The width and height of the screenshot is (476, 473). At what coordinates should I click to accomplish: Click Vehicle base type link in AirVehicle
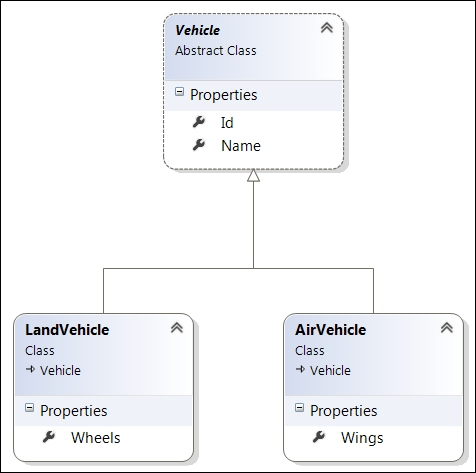tap(330, 370)
